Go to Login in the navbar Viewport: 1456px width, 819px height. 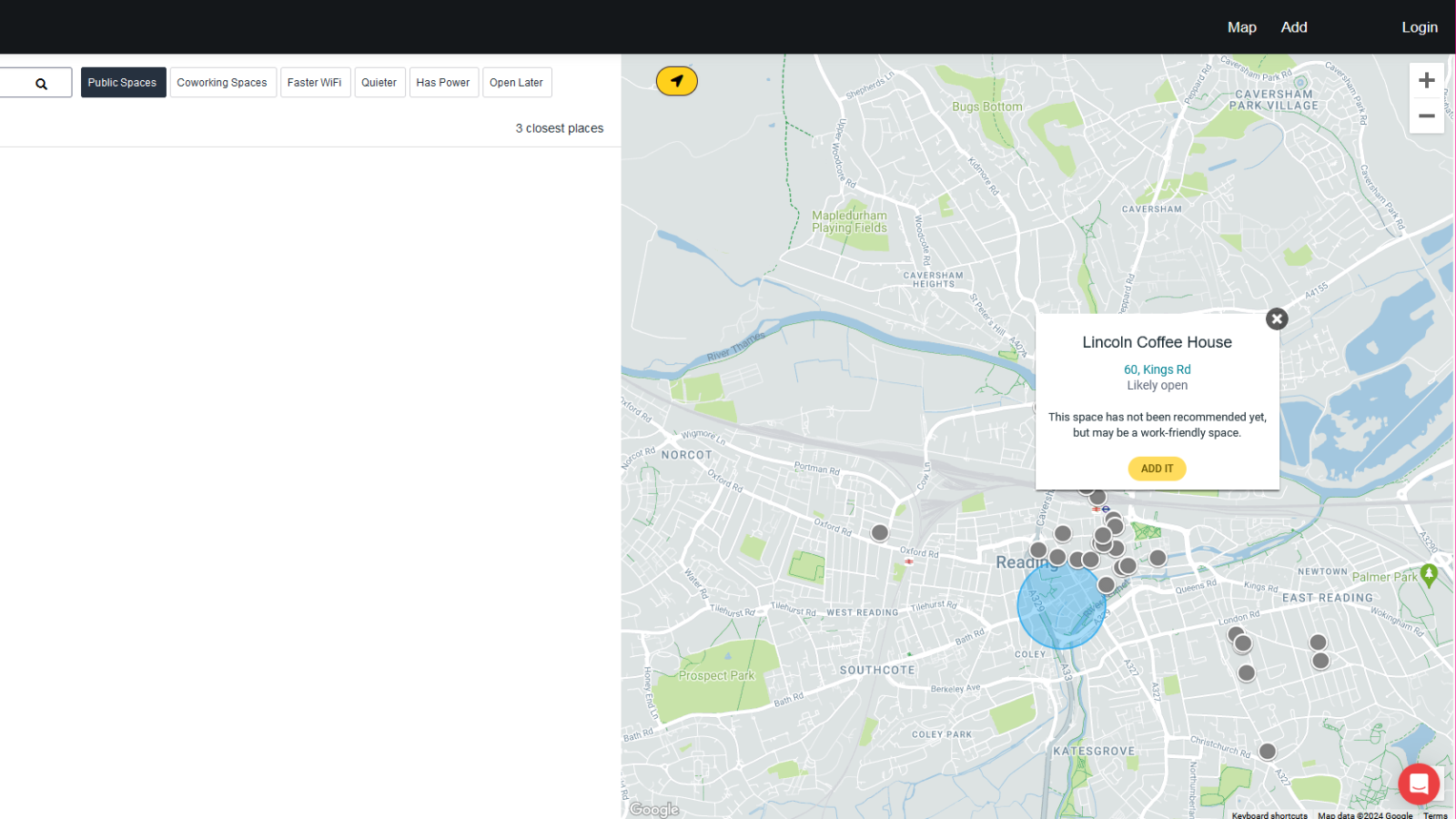click(x=1420, y=27)
